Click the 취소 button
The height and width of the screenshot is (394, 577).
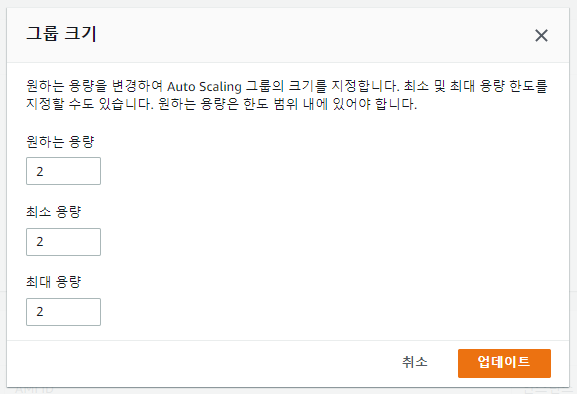pyautogui.click(x=415, y=362)
